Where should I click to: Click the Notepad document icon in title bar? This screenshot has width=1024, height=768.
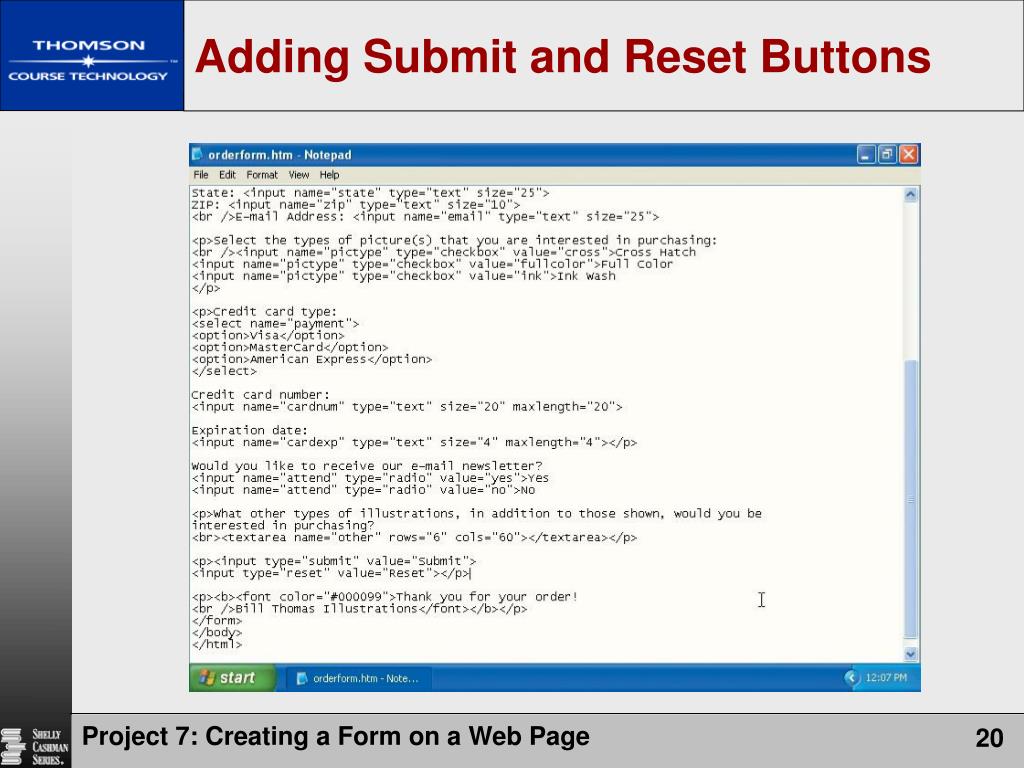pos(197,155)
